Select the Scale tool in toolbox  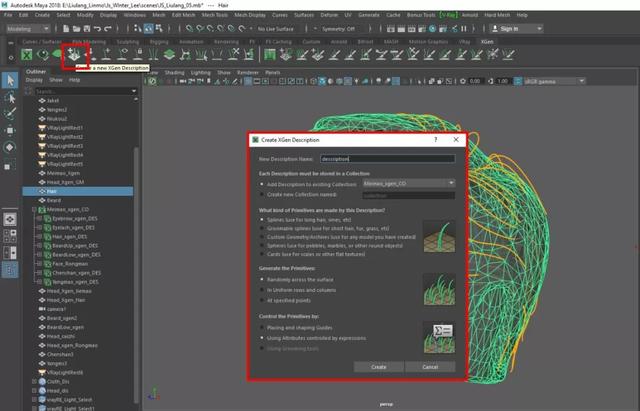(8, 166)
